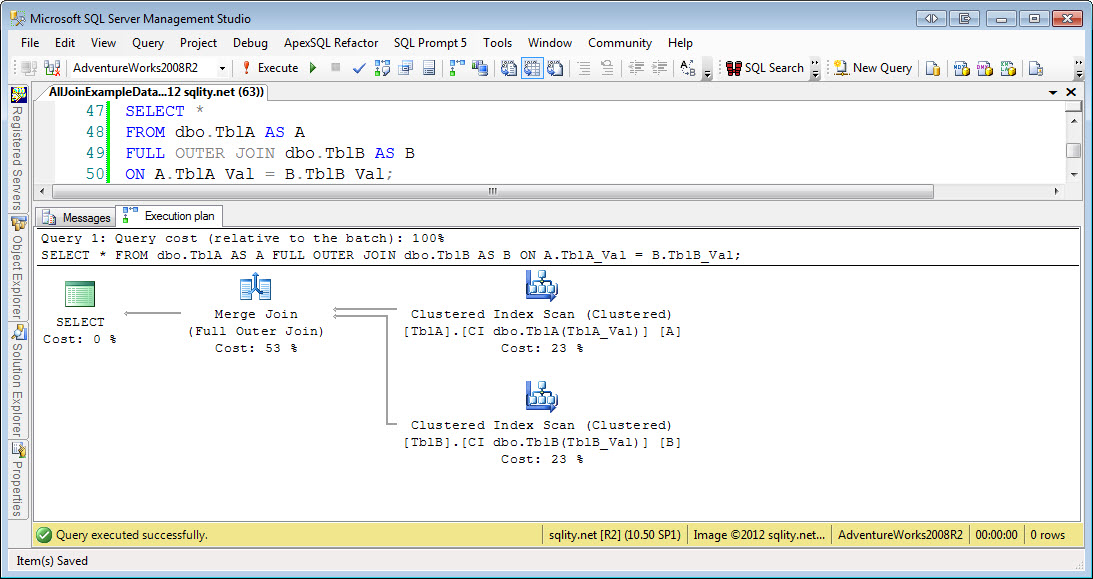Toggle Include Actual Execution Plan
This screenshot has height=579, width=1093.
[x=457, y=68]
